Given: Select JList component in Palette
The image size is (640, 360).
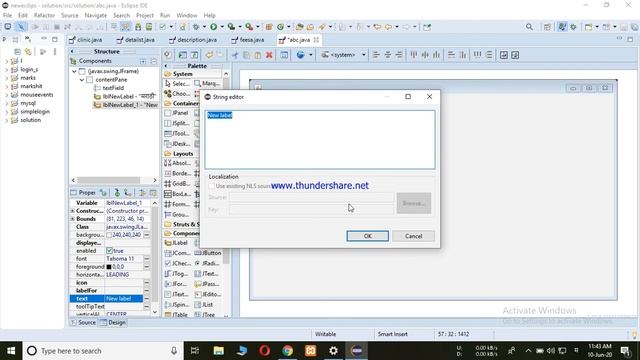Looking at the screenshot, I should [204, 304].
